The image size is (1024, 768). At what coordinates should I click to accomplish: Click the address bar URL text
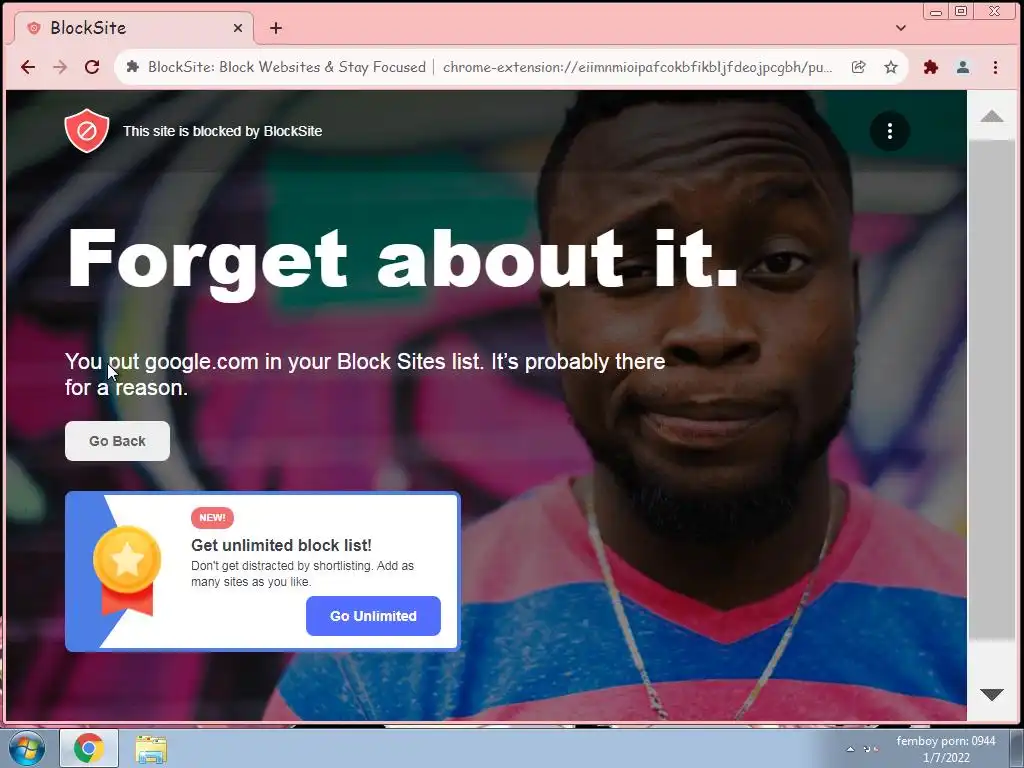[x=637, y=67]
